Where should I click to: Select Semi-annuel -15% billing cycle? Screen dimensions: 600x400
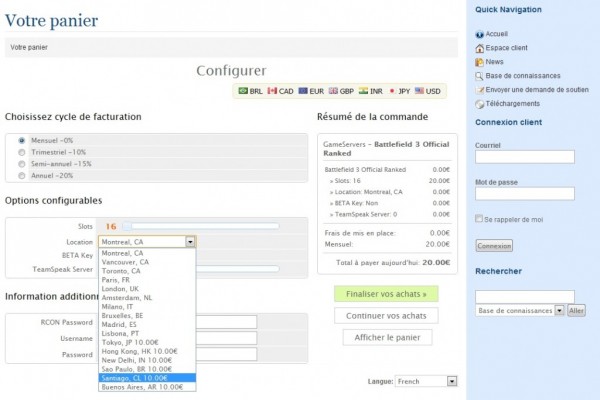tap(22, 164)
